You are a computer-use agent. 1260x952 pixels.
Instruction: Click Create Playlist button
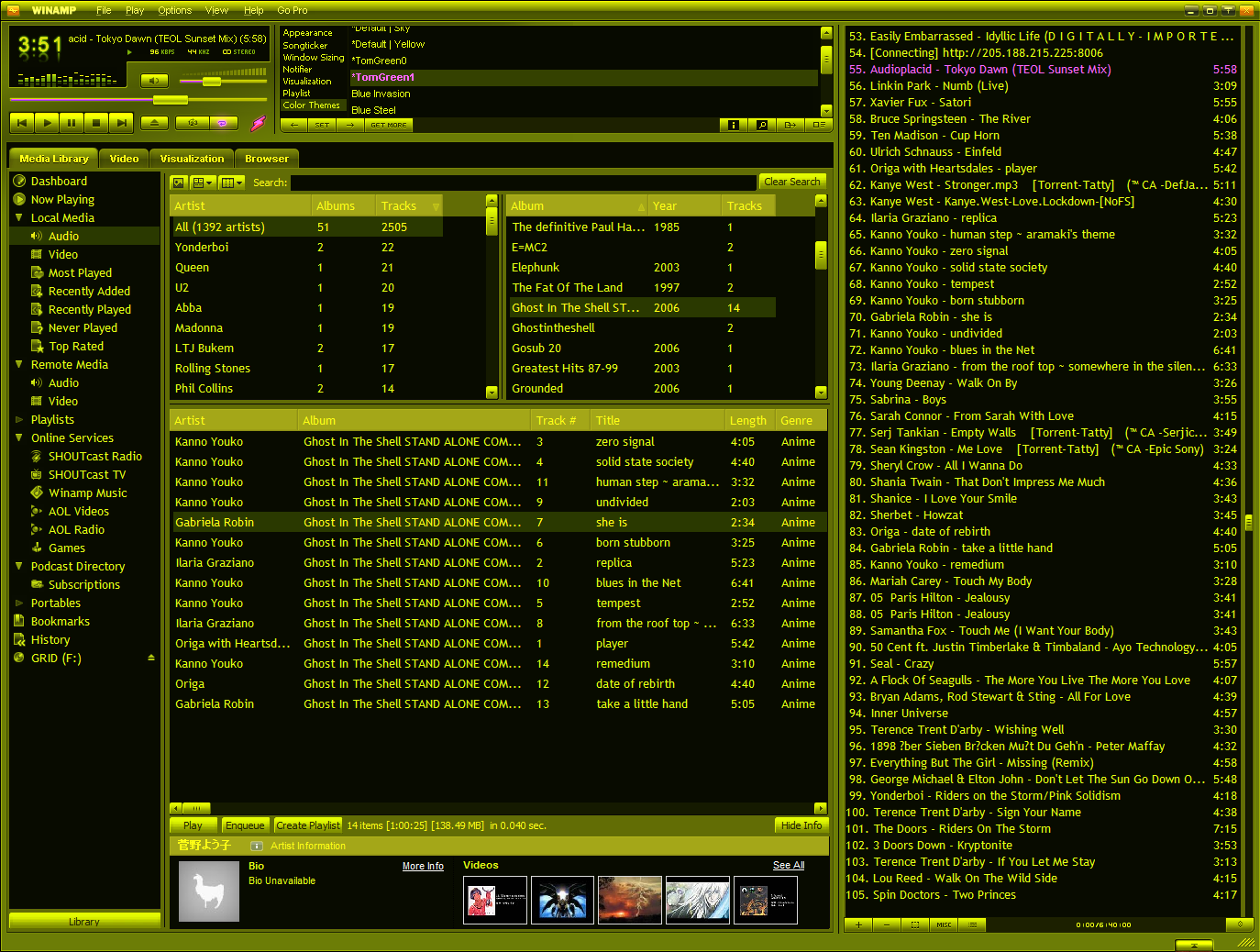pos(308,825)
